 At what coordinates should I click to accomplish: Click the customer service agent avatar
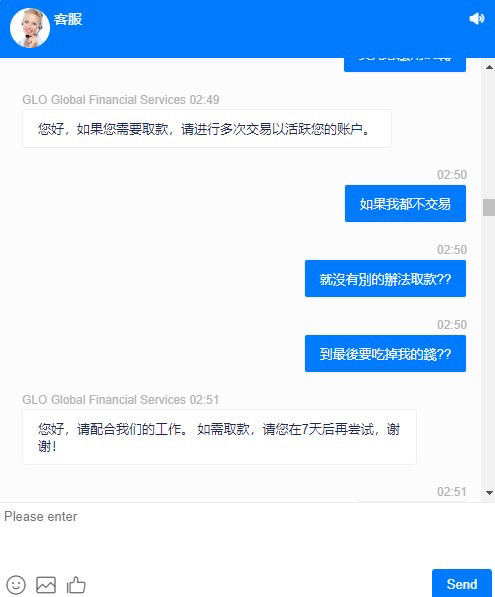tap(30, 28)
